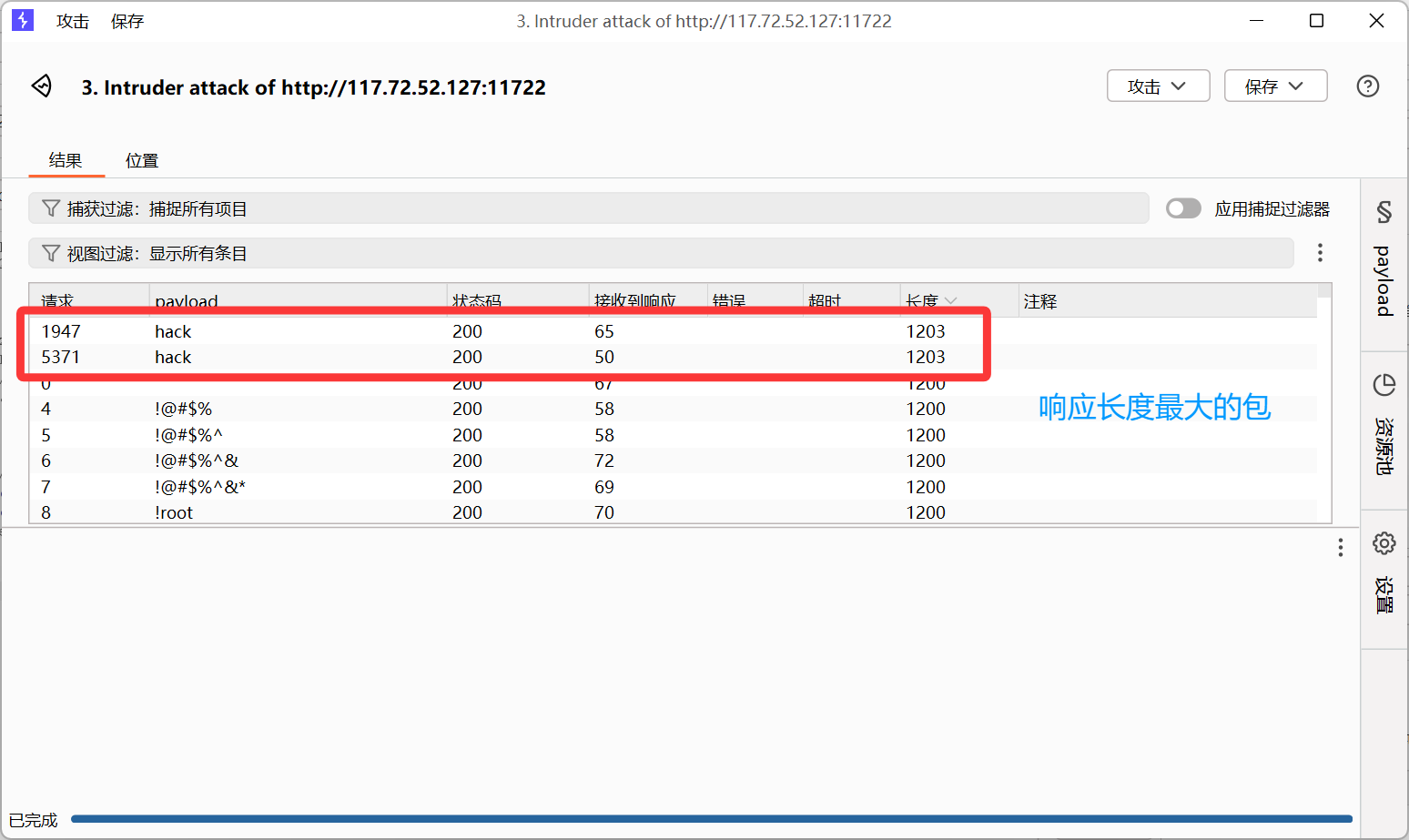
Task: Toggle the 长度 column sort arrow
Action: click(x=951, y=299)
